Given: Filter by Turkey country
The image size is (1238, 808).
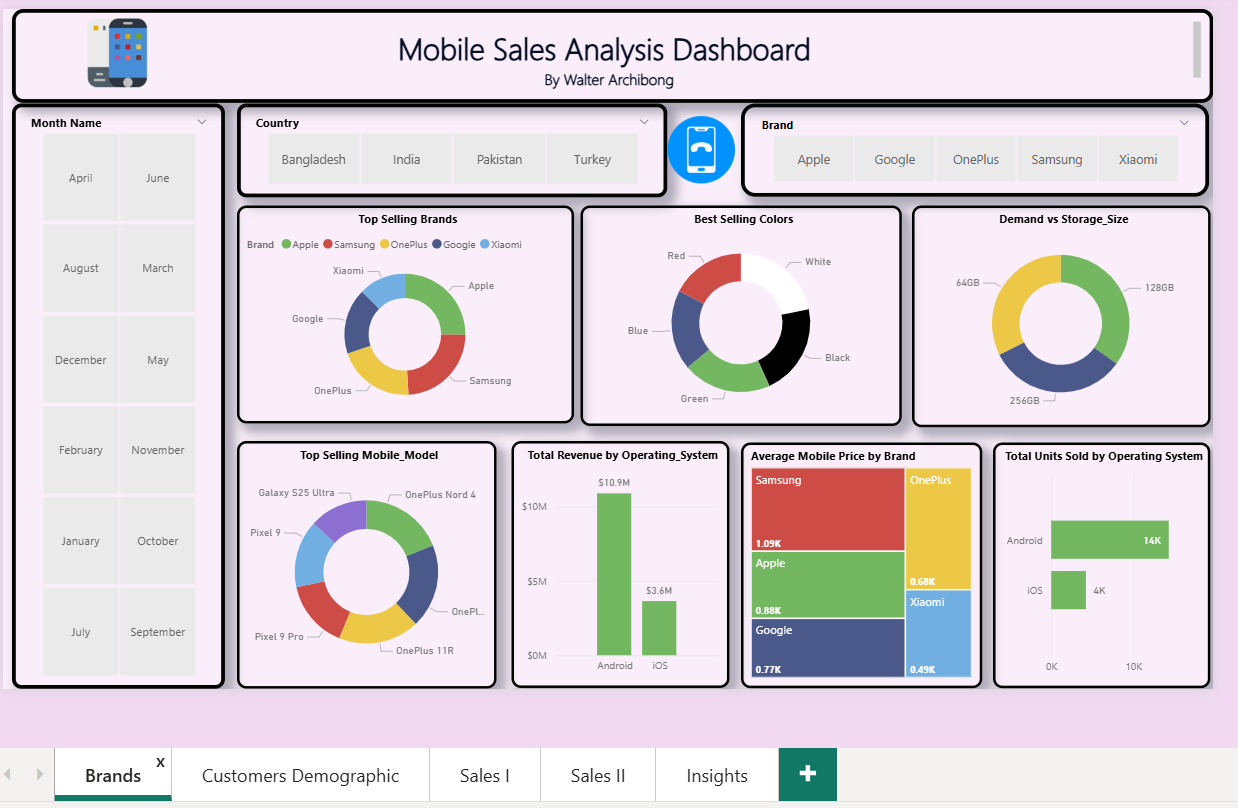Looking at the screenshot, I should click(592, 159).
